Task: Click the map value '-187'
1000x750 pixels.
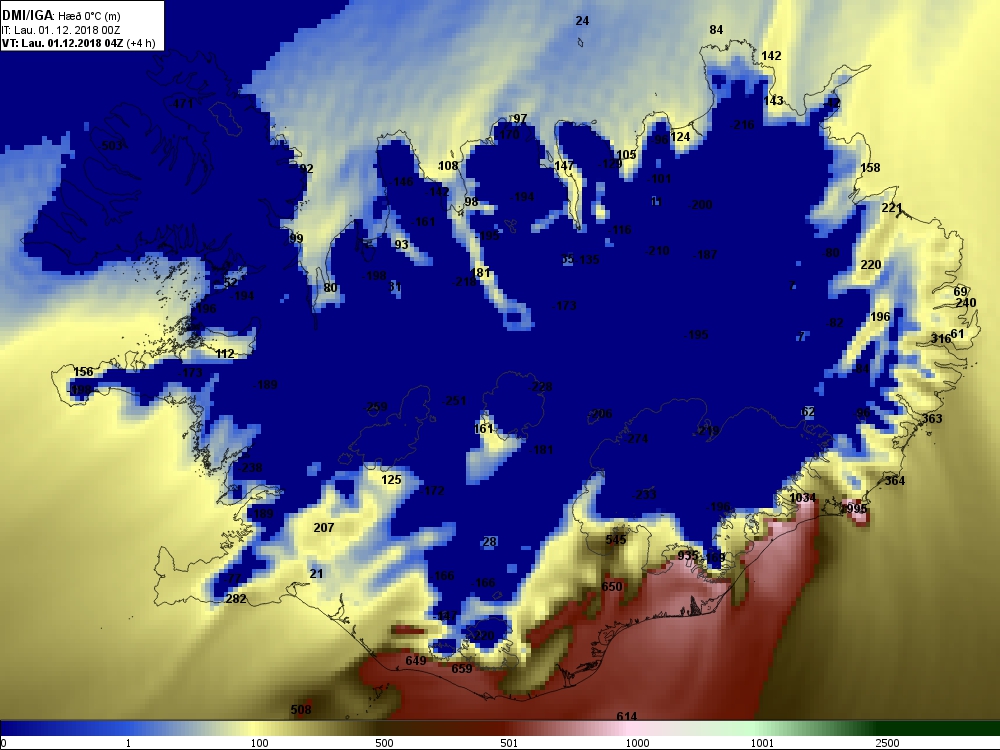Action: (x=705, y=255)
